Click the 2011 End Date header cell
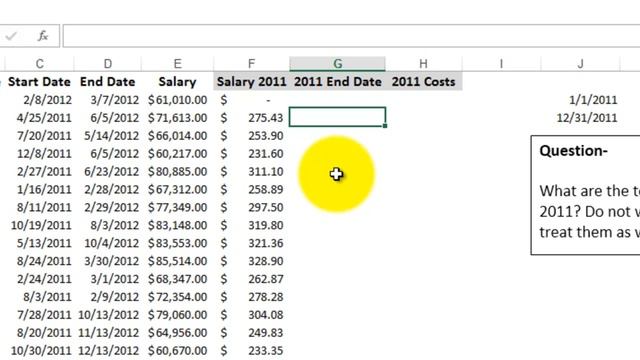The height and width of the screenshot is (360, 640). point(338,82)
